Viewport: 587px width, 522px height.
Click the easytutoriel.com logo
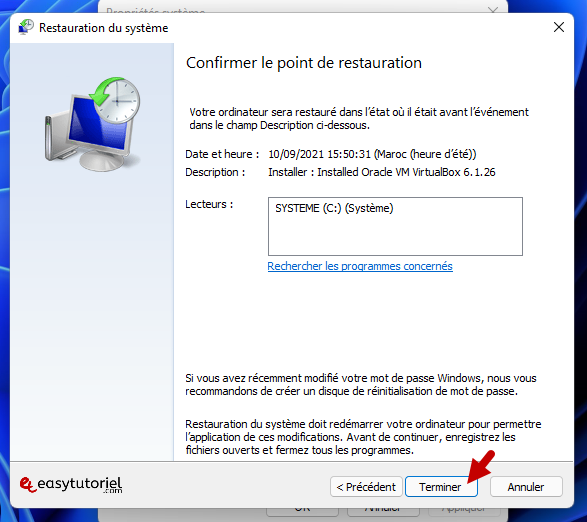[x=71, y=485]
